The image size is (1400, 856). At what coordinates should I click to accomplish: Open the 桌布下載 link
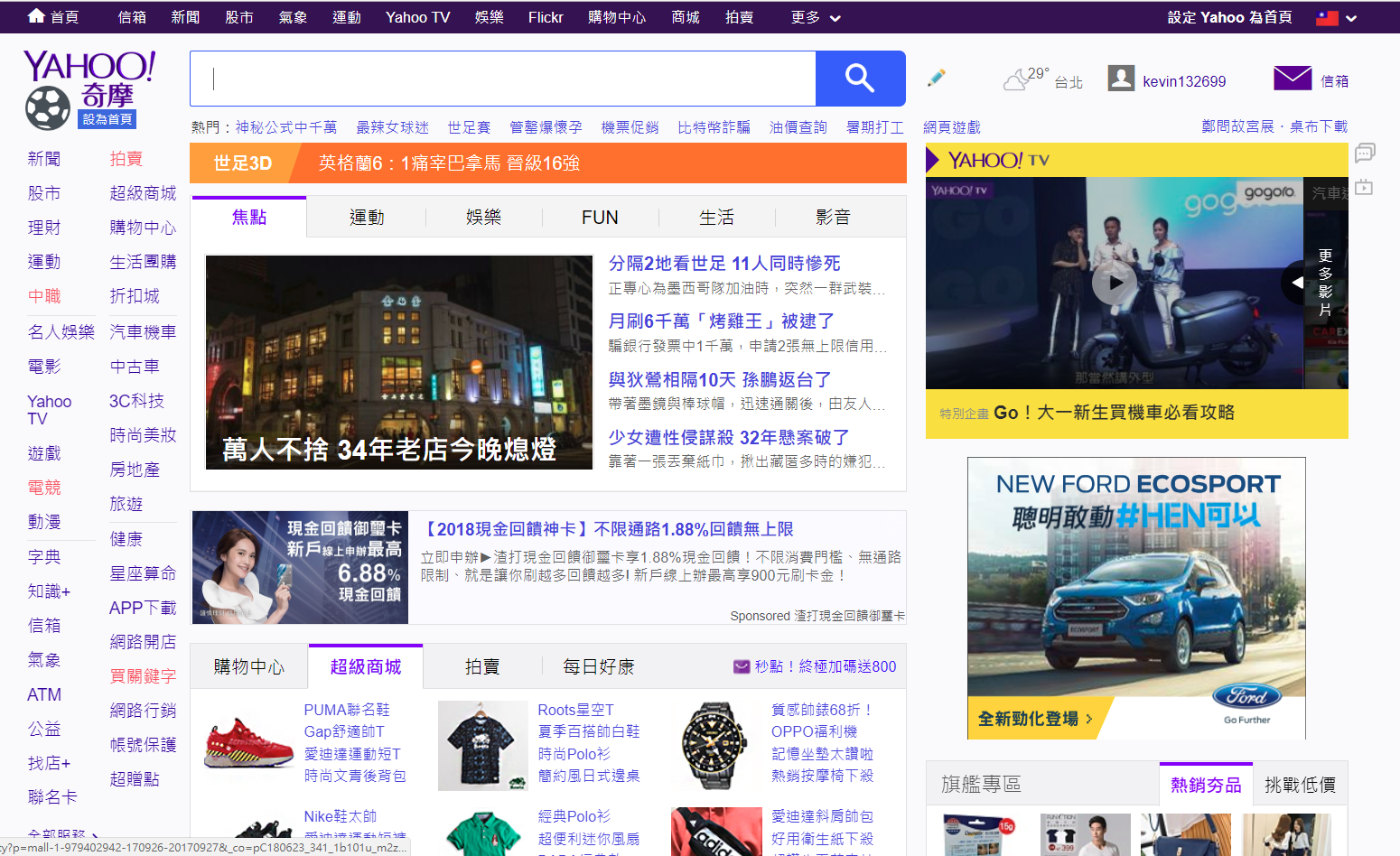coord(1319,126)
